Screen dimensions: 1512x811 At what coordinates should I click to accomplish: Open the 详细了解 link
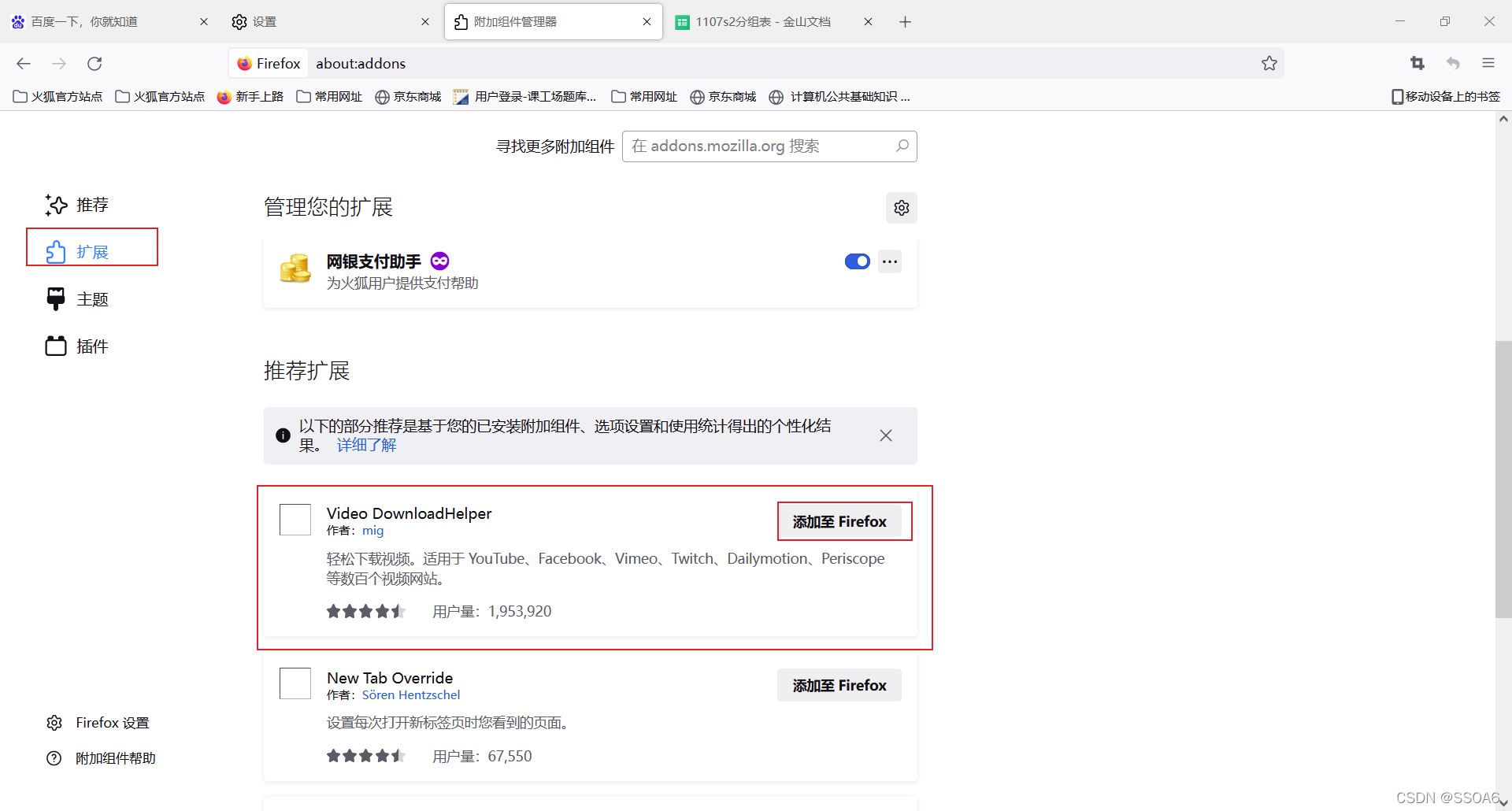pos(366,446)
